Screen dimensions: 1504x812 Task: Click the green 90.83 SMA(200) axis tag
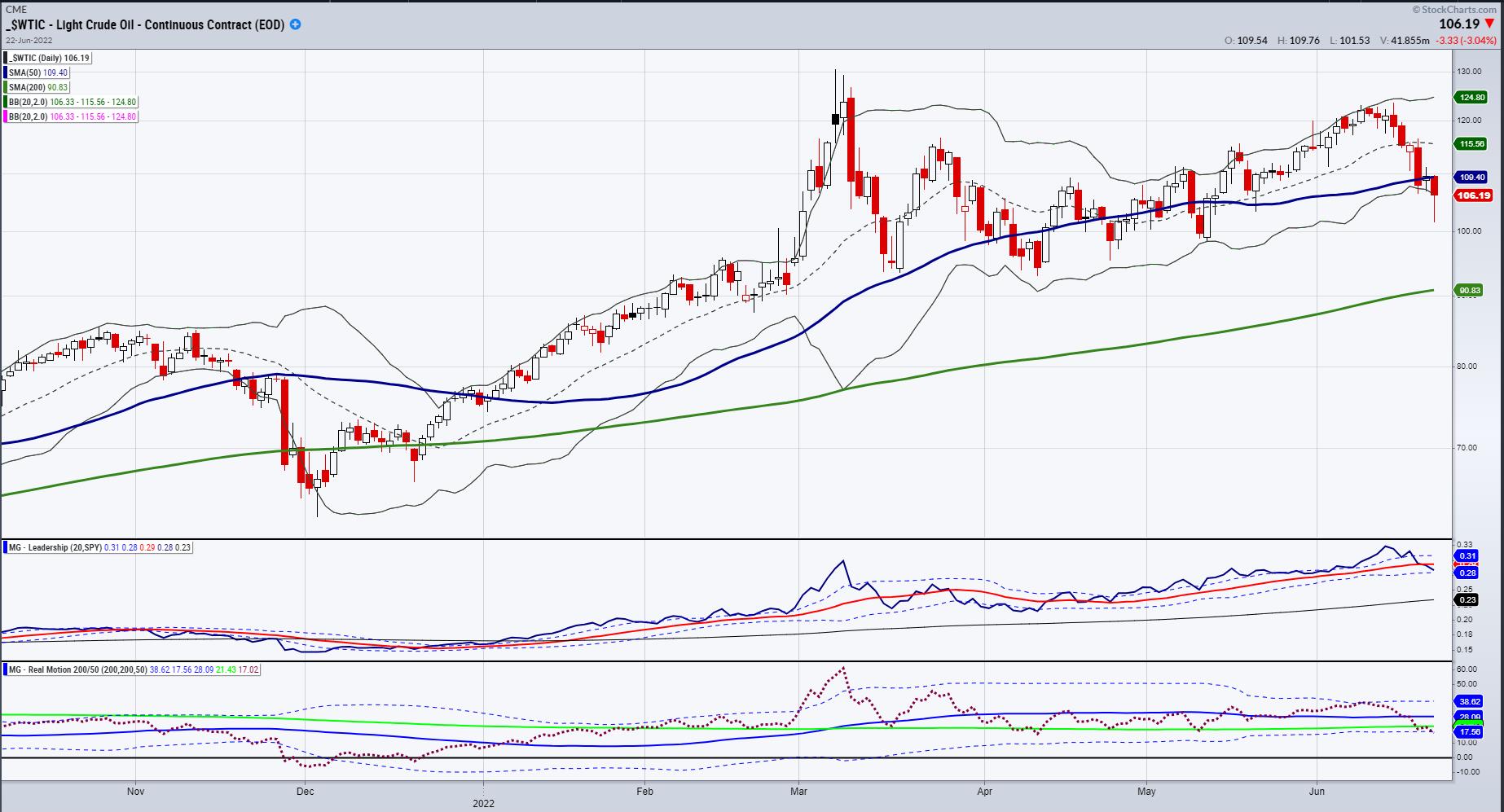coord(1471,290)
